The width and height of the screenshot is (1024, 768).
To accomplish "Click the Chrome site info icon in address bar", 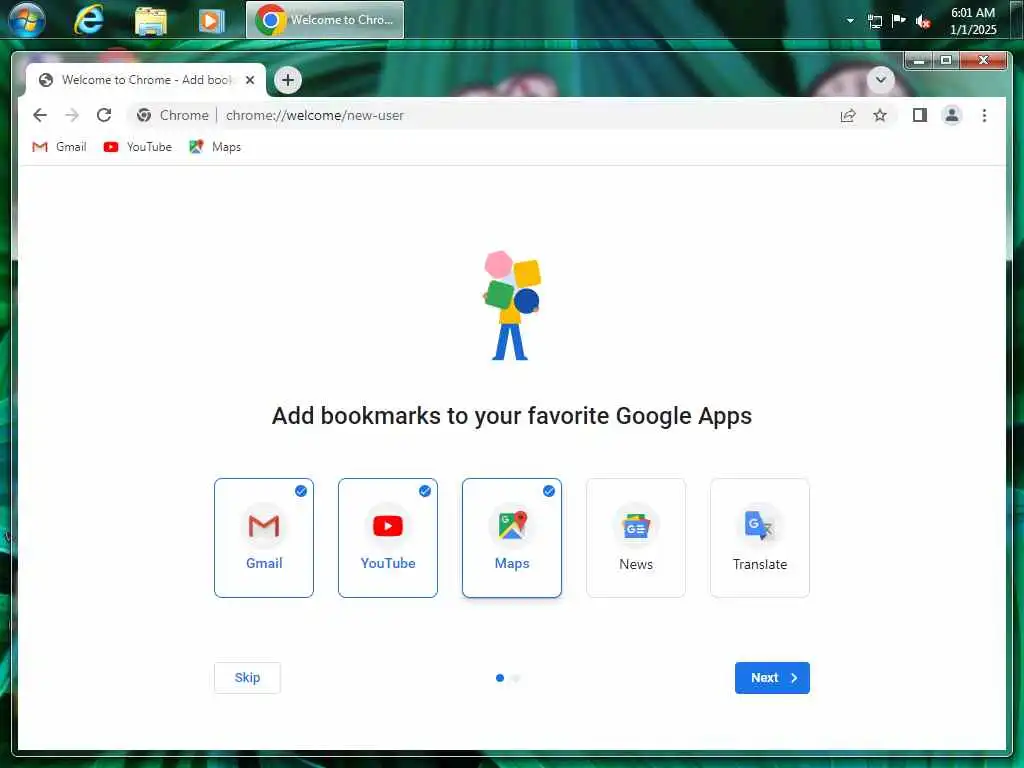I will pos(144,116).
